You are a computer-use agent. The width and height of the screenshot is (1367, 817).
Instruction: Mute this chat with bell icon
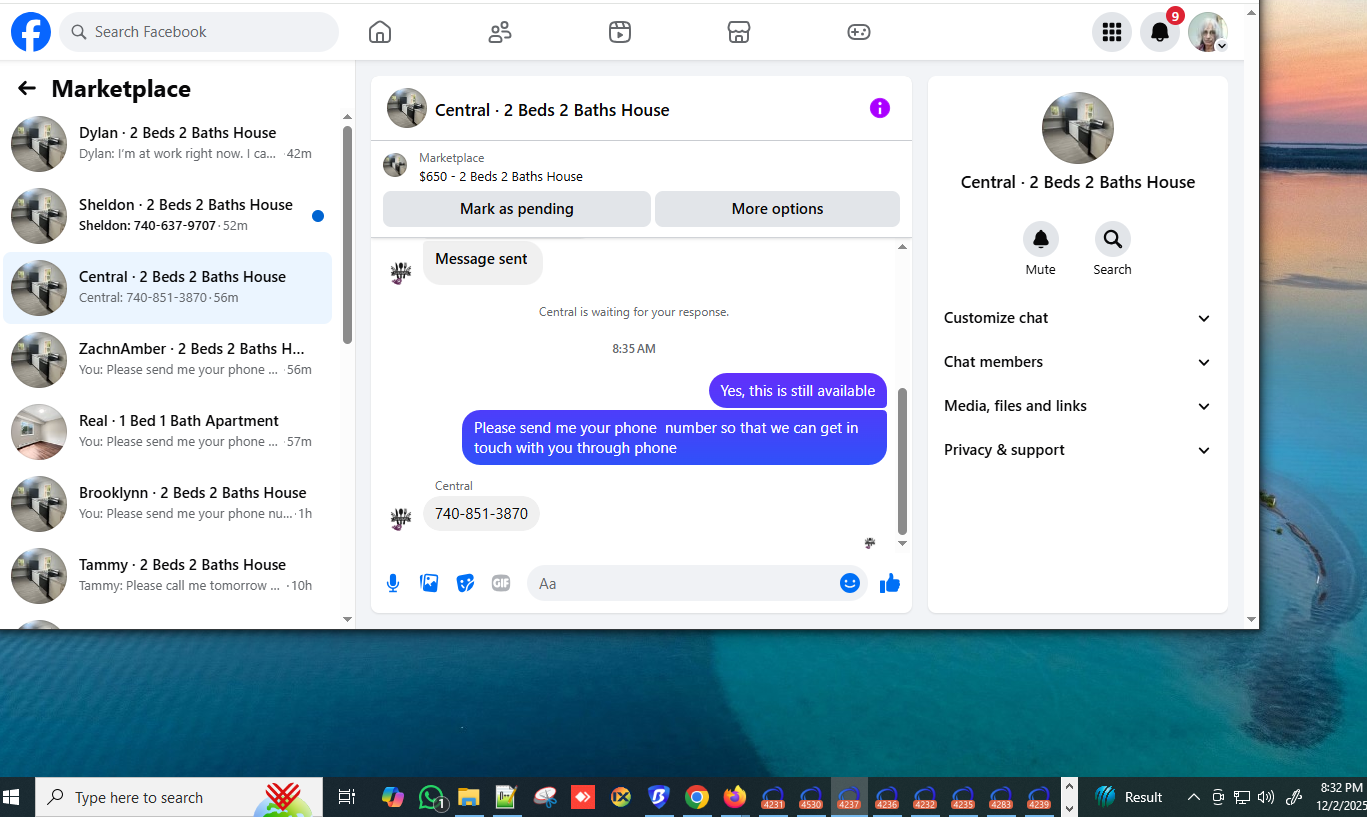pyautogui.click(x=1041, y=239)
